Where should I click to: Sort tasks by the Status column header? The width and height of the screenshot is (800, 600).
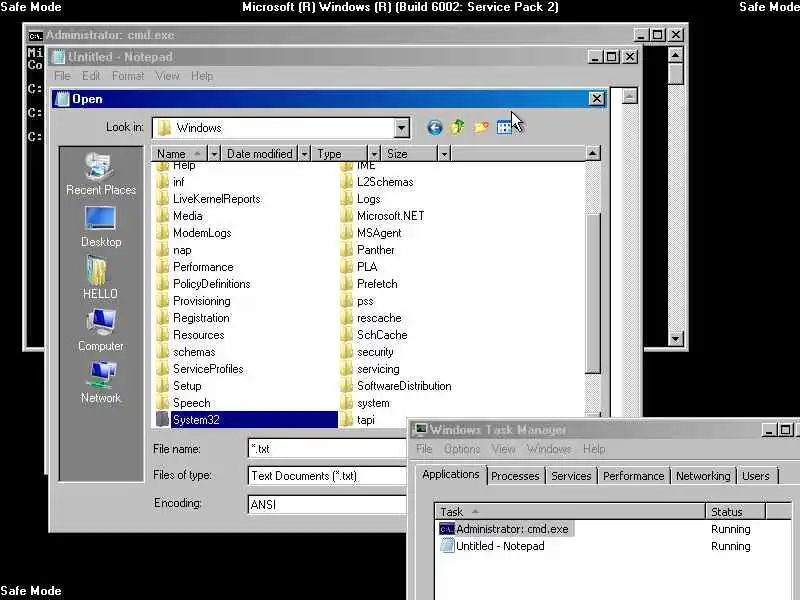point(735,511)
